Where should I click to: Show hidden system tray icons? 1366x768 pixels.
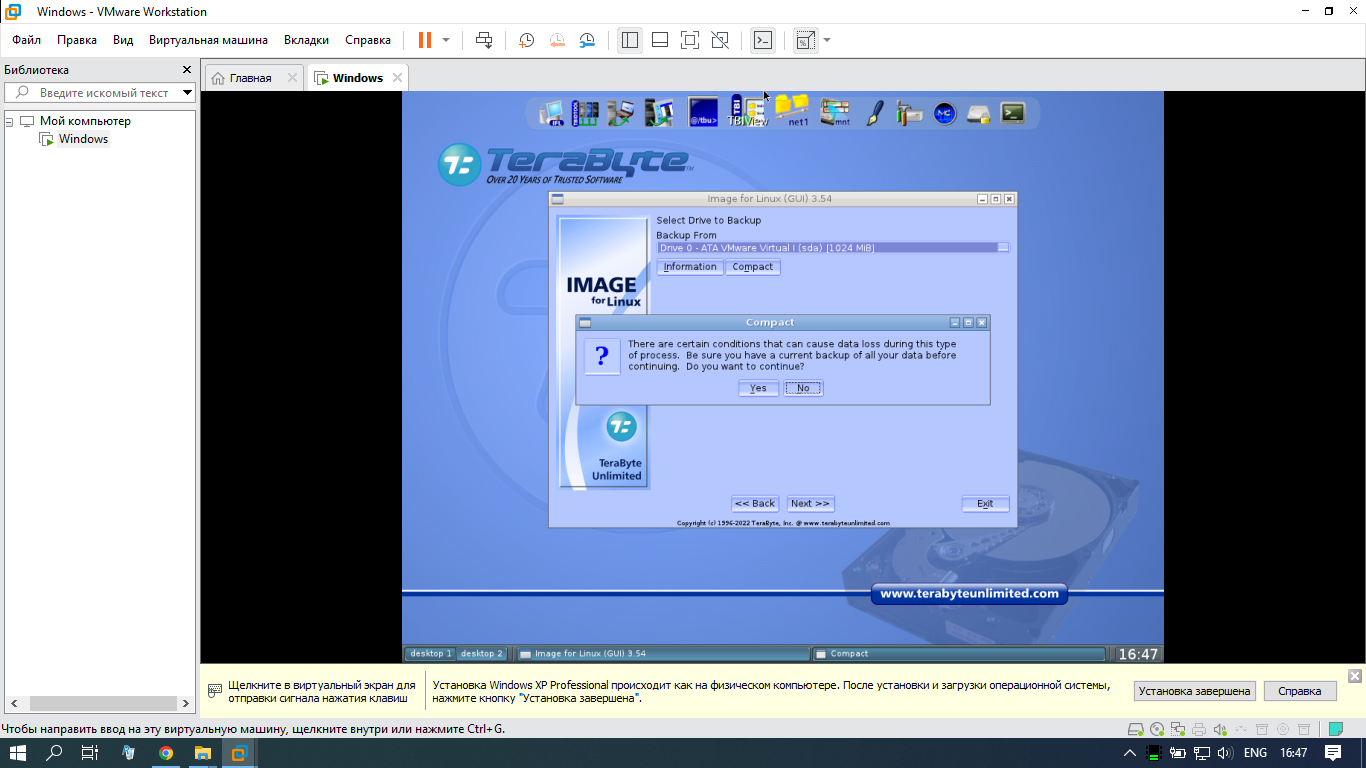coord(1130,753)
